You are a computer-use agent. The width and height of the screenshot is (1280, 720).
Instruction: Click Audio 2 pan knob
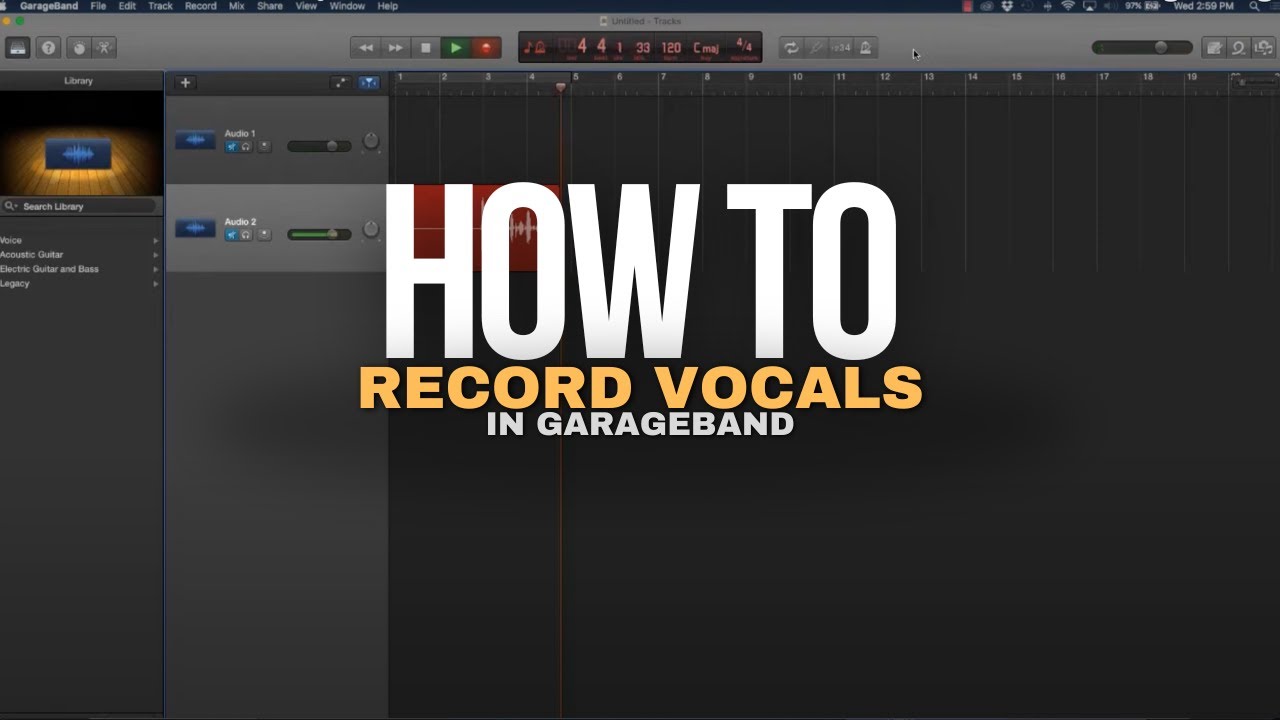pyautogui.click(x=371, y=229)
